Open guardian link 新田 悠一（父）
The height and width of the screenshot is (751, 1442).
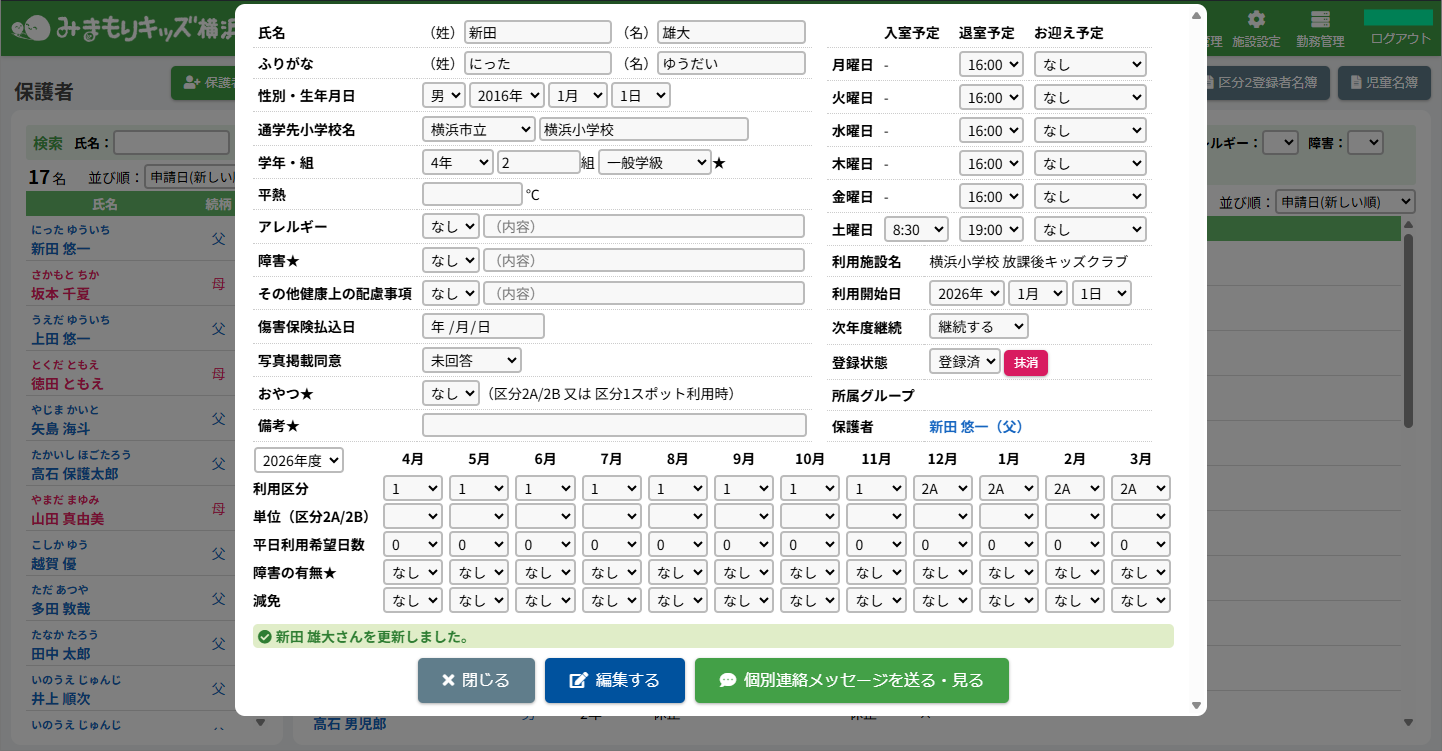tap(975, 427)
